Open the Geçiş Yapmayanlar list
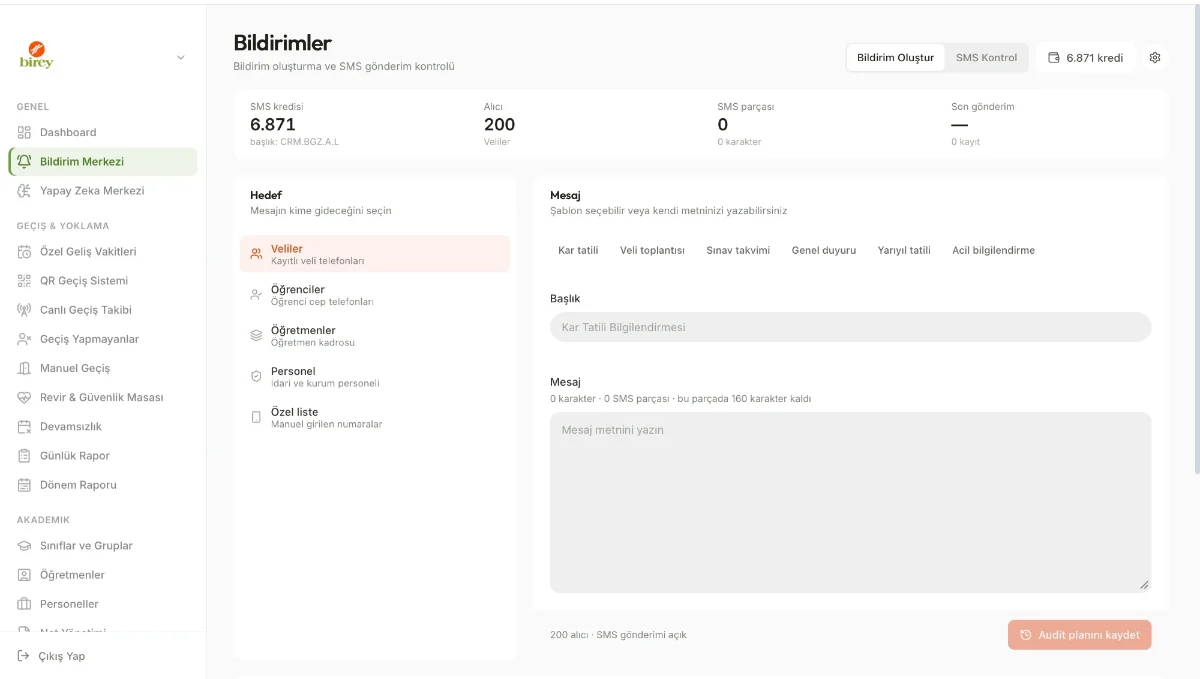1200x679 pixels. pos(103,339)
